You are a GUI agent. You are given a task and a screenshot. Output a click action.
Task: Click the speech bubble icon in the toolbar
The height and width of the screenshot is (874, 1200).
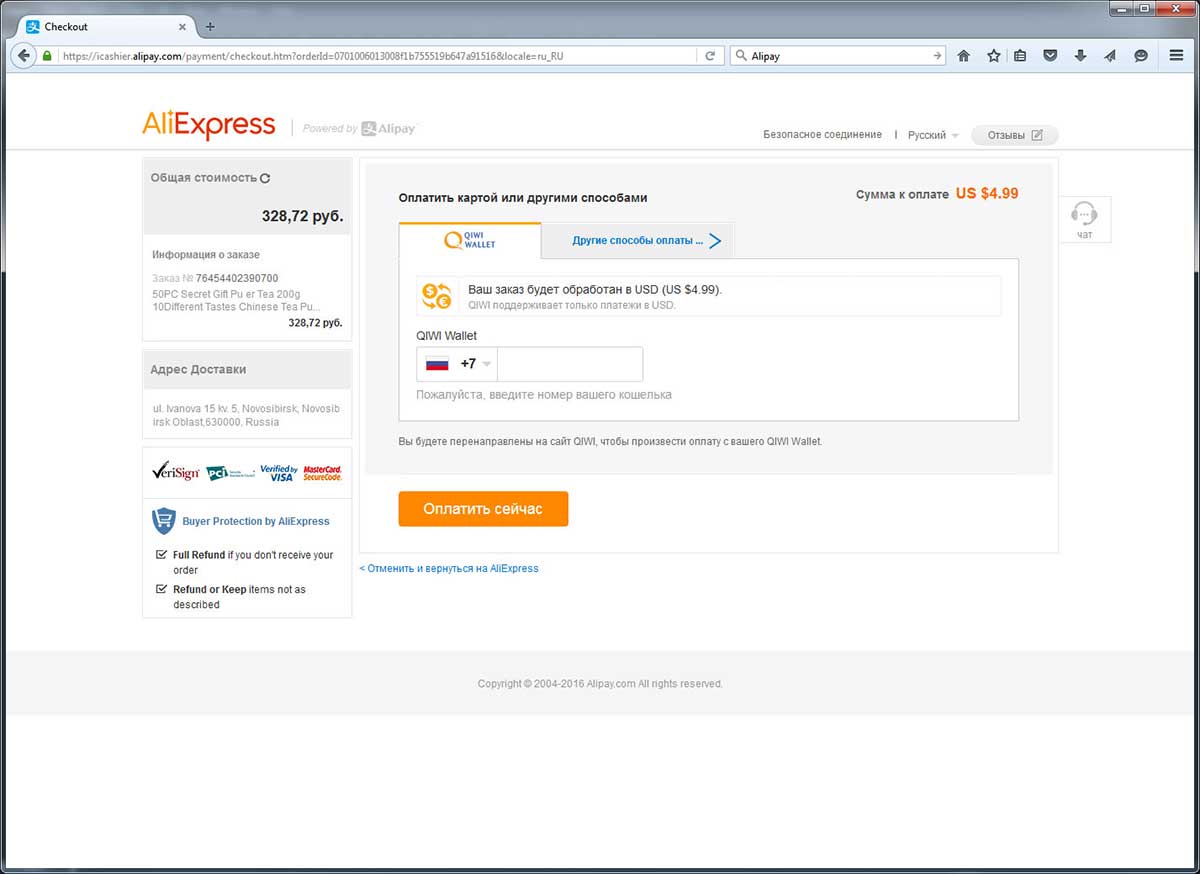pyautogui.click(x=1140, y=56)
